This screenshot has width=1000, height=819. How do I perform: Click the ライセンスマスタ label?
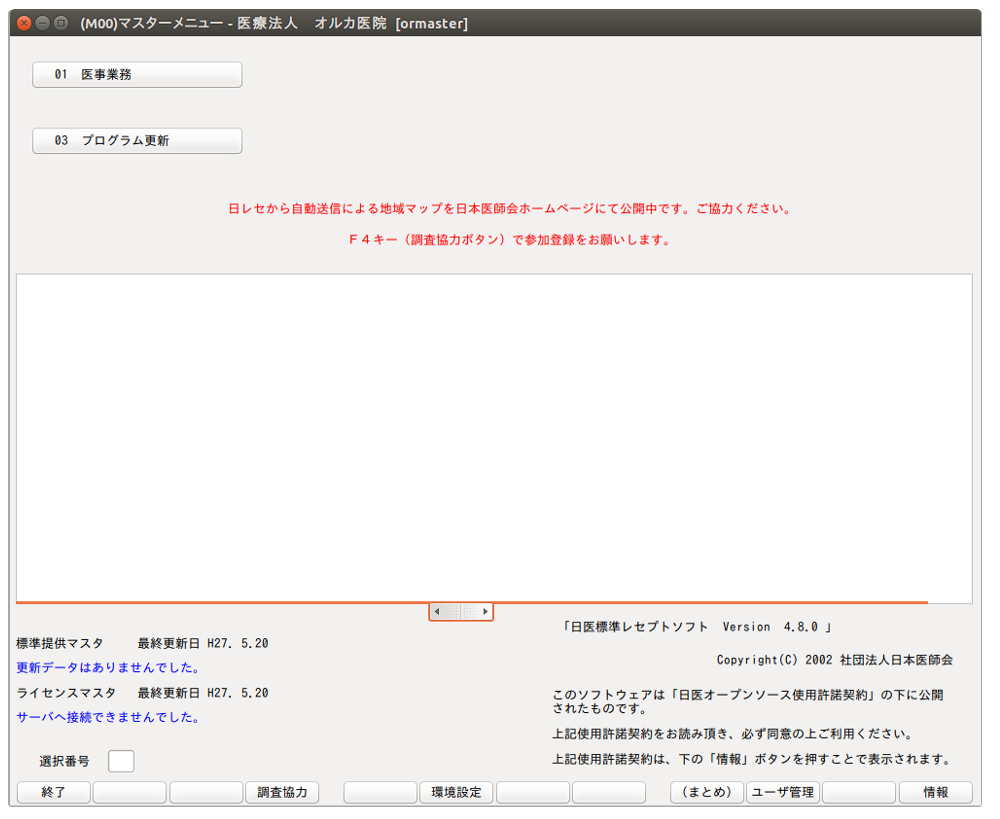pyautogui.click(x=66, y=693)
